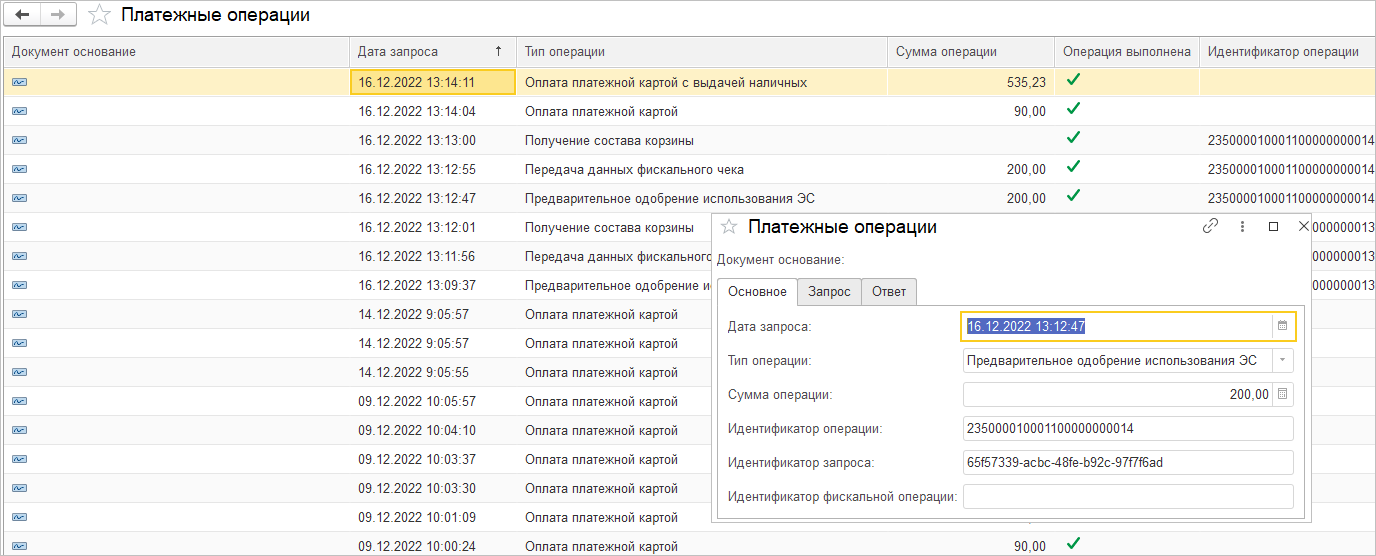Open the calculator for Сумма операции

pyautogui.click(x=1282, y=394)
